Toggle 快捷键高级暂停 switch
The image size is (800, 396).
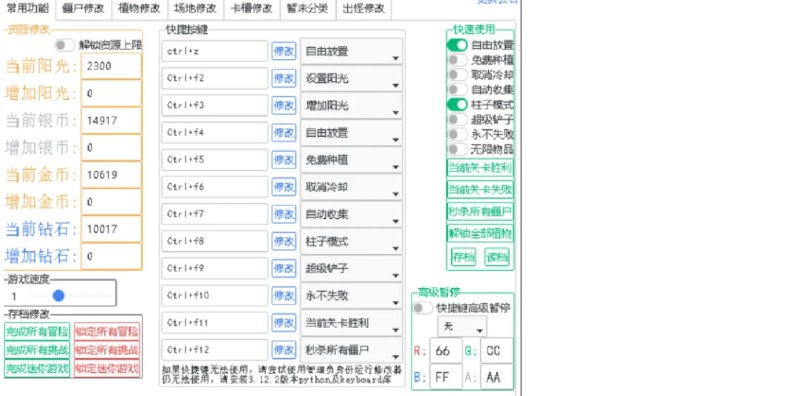[x=422, y=308]
